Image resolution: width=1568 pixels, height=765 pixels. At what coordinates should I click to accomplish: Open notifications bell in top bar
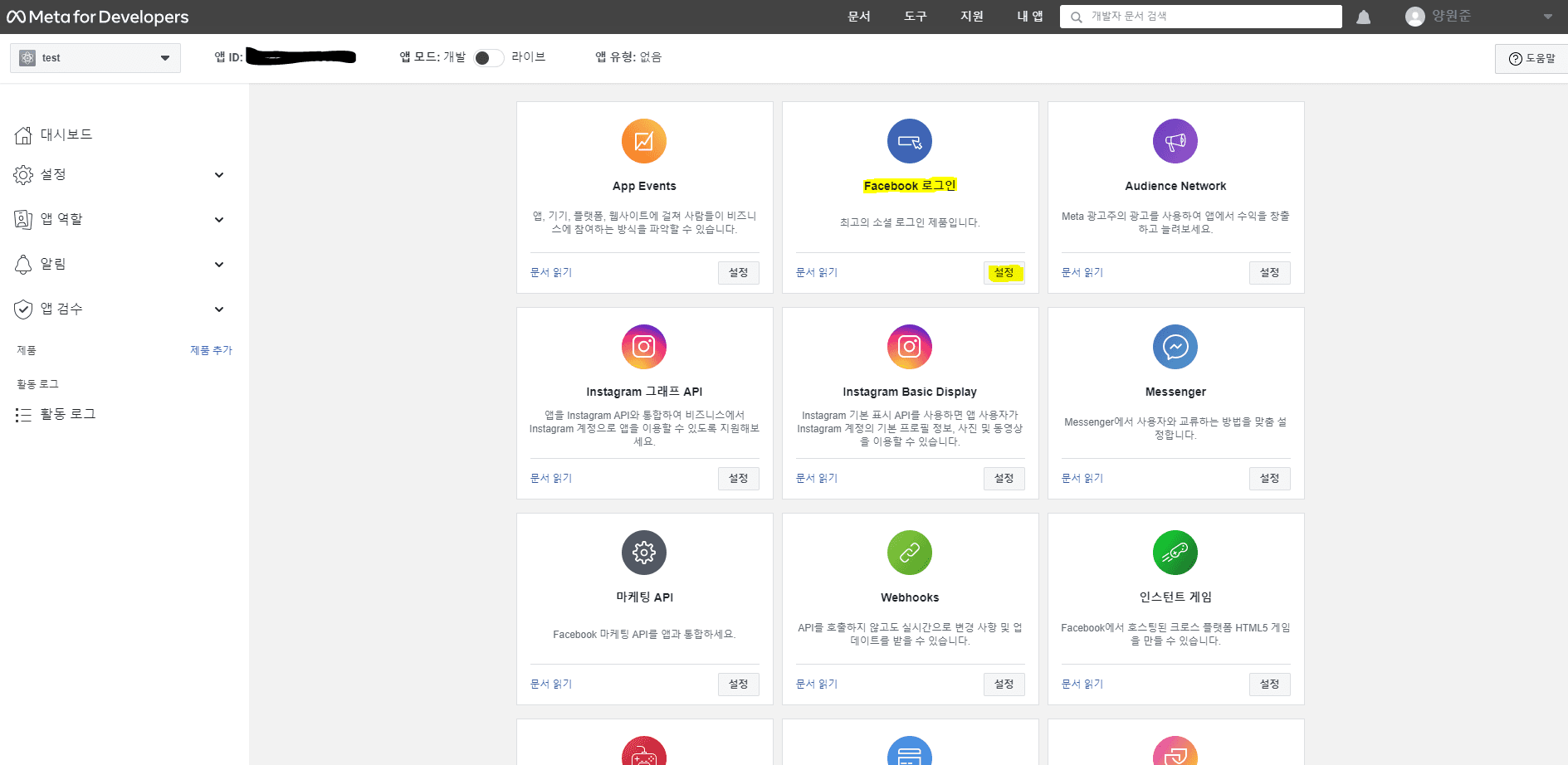[1363, 17]
